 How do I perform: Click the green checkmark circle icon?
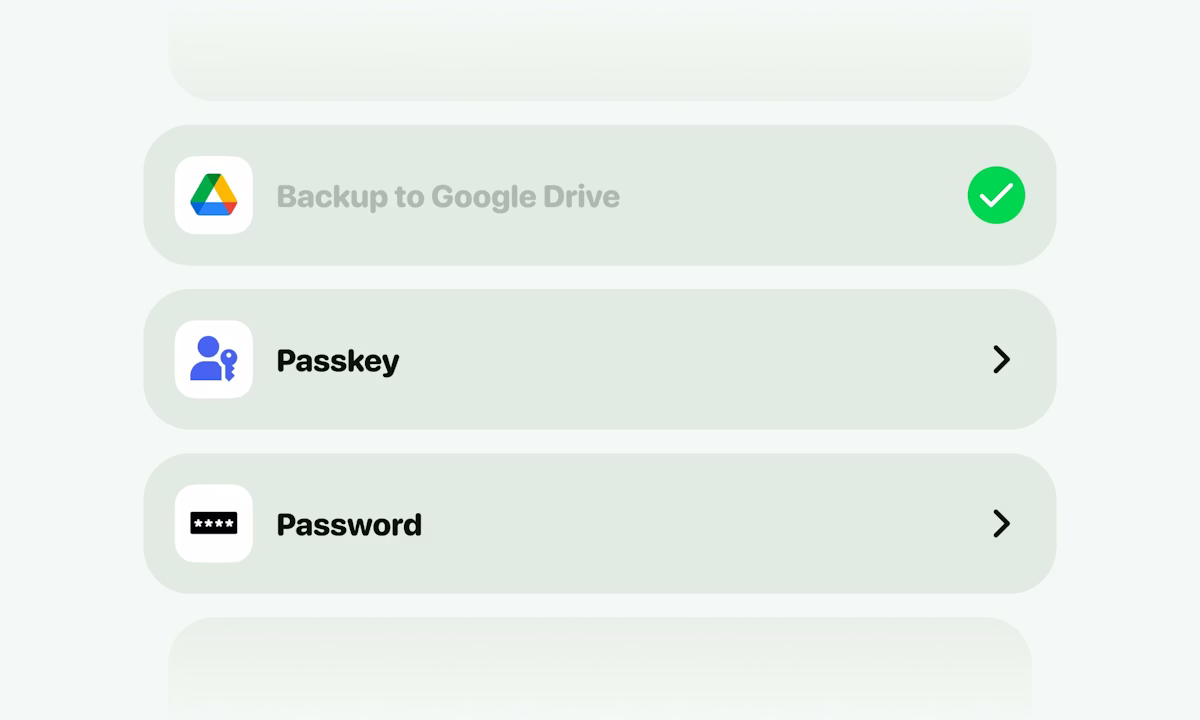click(996, 195)
